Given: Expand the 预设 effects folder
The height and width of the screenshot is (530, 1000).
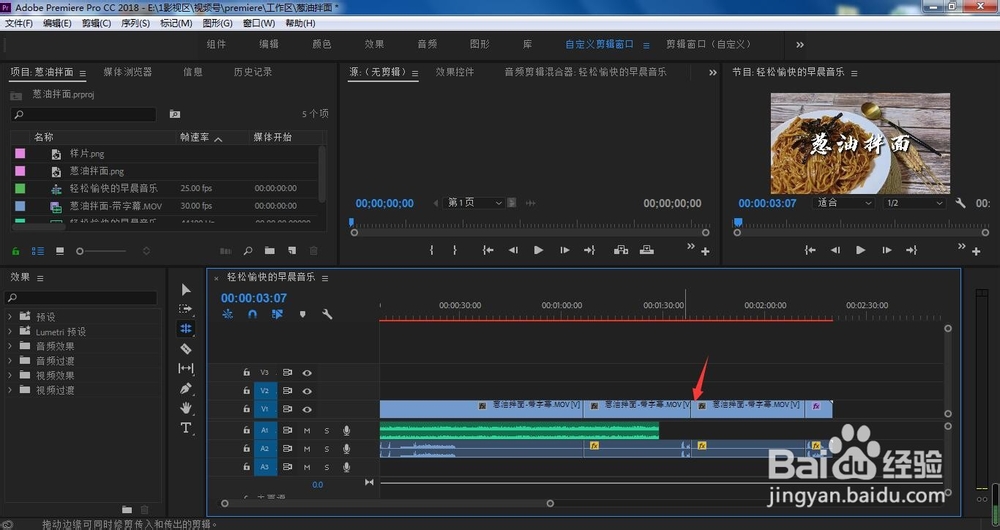Looking at the screenshot, I should [10, 316].
